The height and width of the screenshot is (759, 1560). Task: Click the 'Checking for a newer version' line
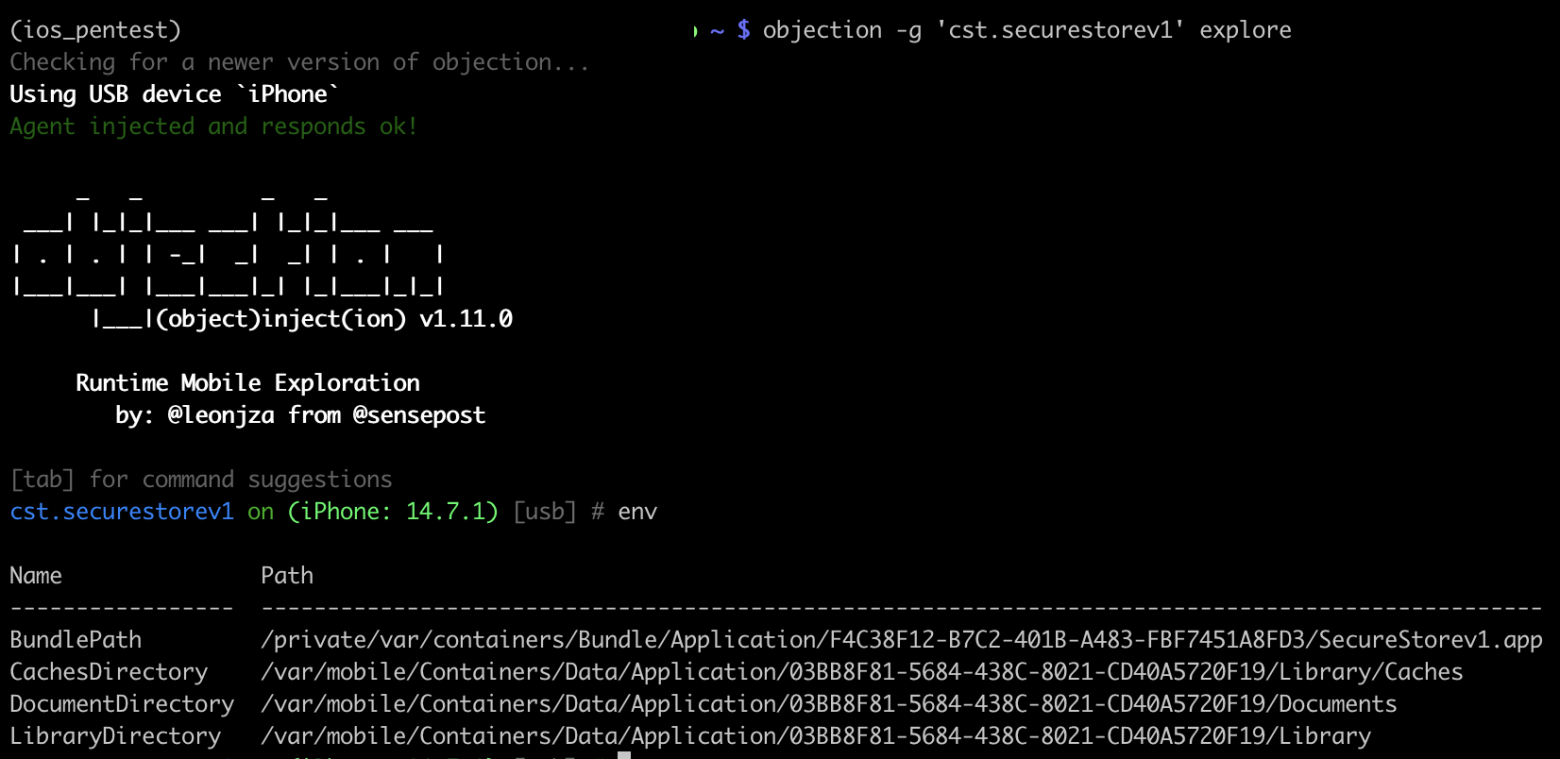coord(299,63)
